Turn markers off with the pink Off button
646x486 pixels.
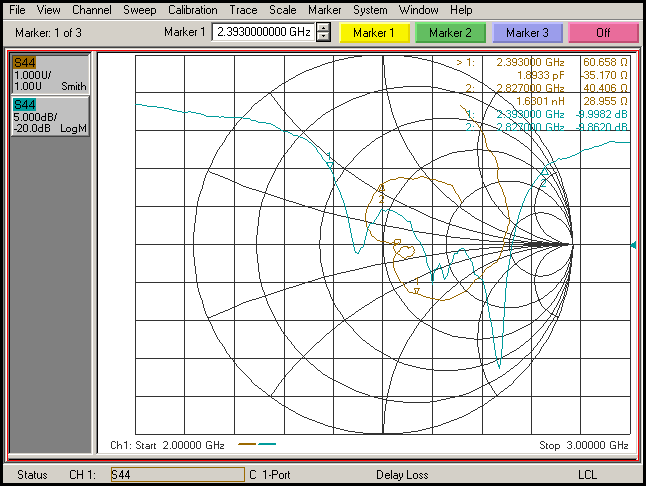[603, 33]
